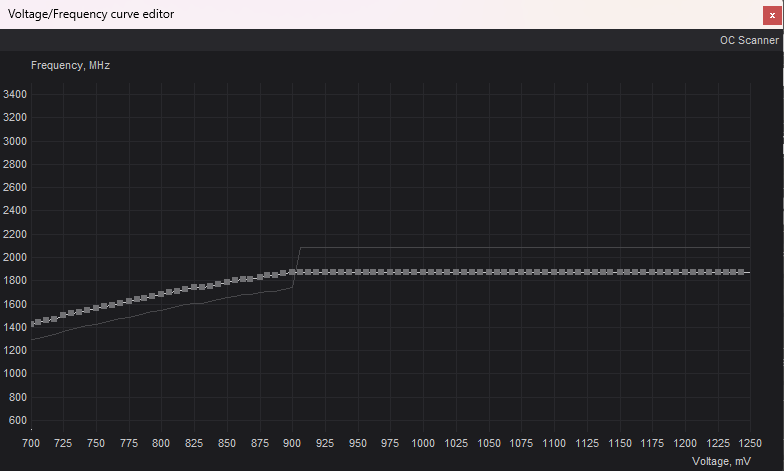Screen dimensions: 784x471
Task: Click the OC Scanner button
Action: [748, 41]
